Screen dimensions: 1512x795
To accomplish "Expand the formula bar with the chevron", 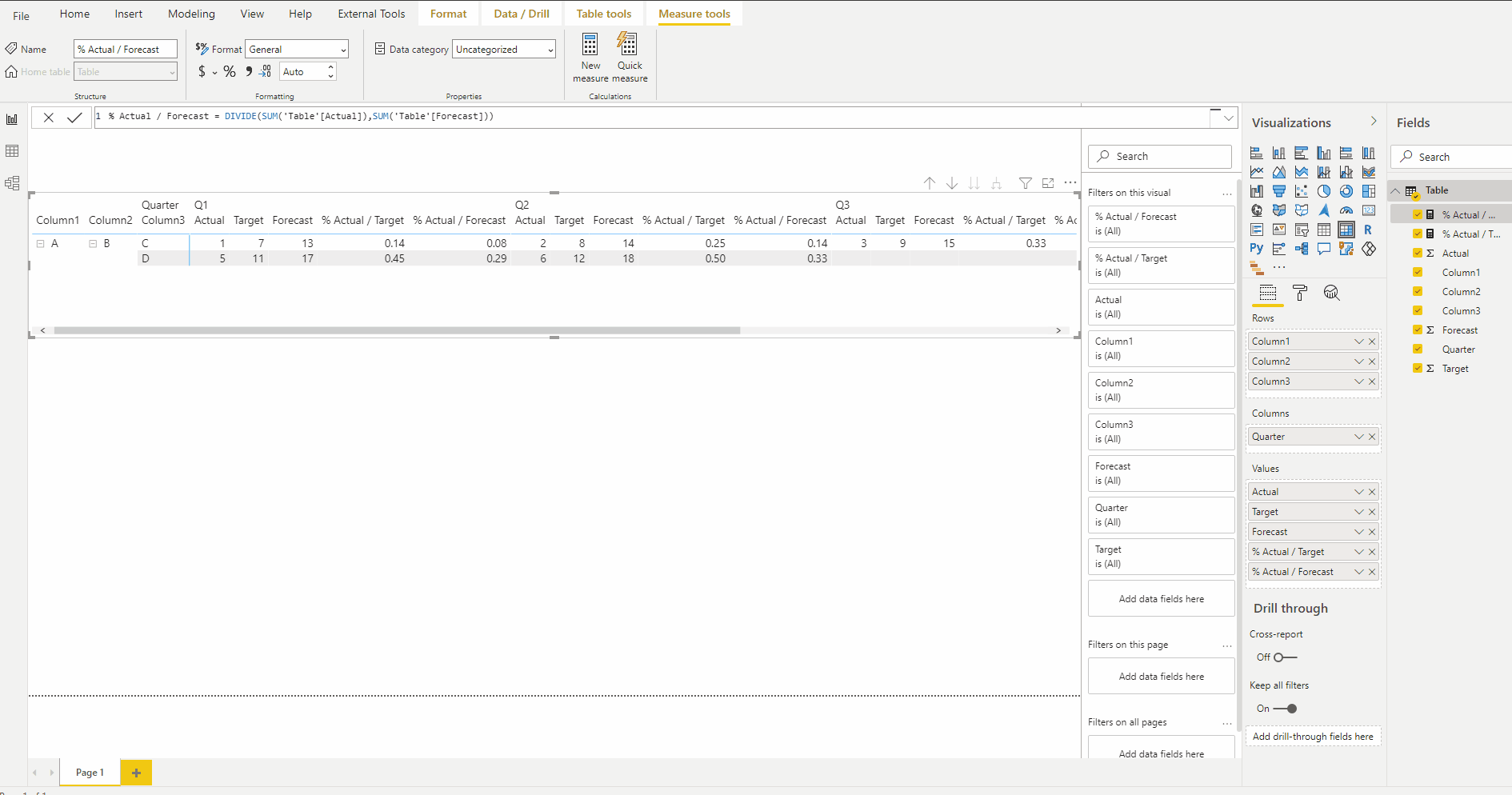I will (x=1228, y=118).
